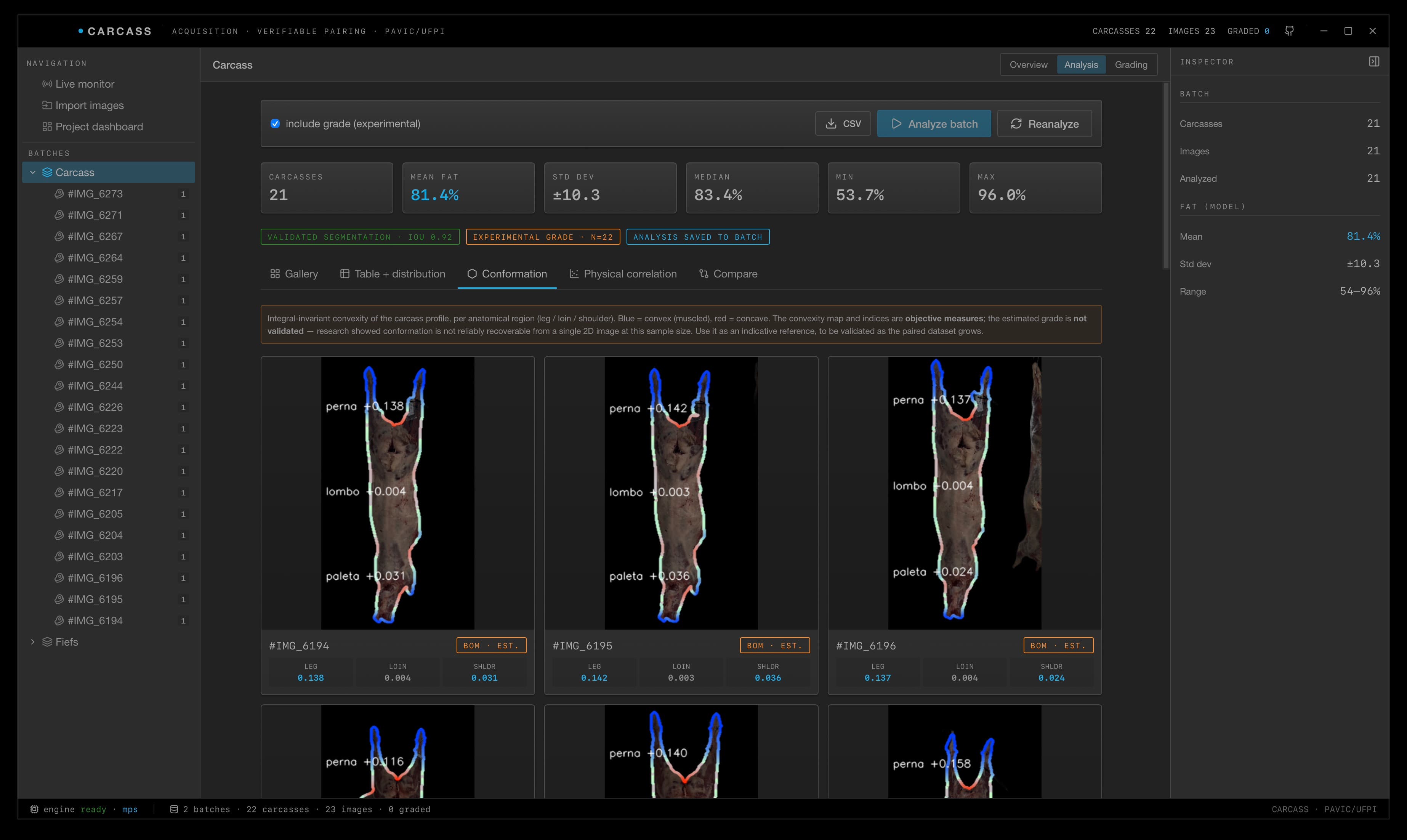Viewport: 1407px width, 840px height.
Task: Click the fingerprint icon beside #IMG_6250
Action: [59, 364]
